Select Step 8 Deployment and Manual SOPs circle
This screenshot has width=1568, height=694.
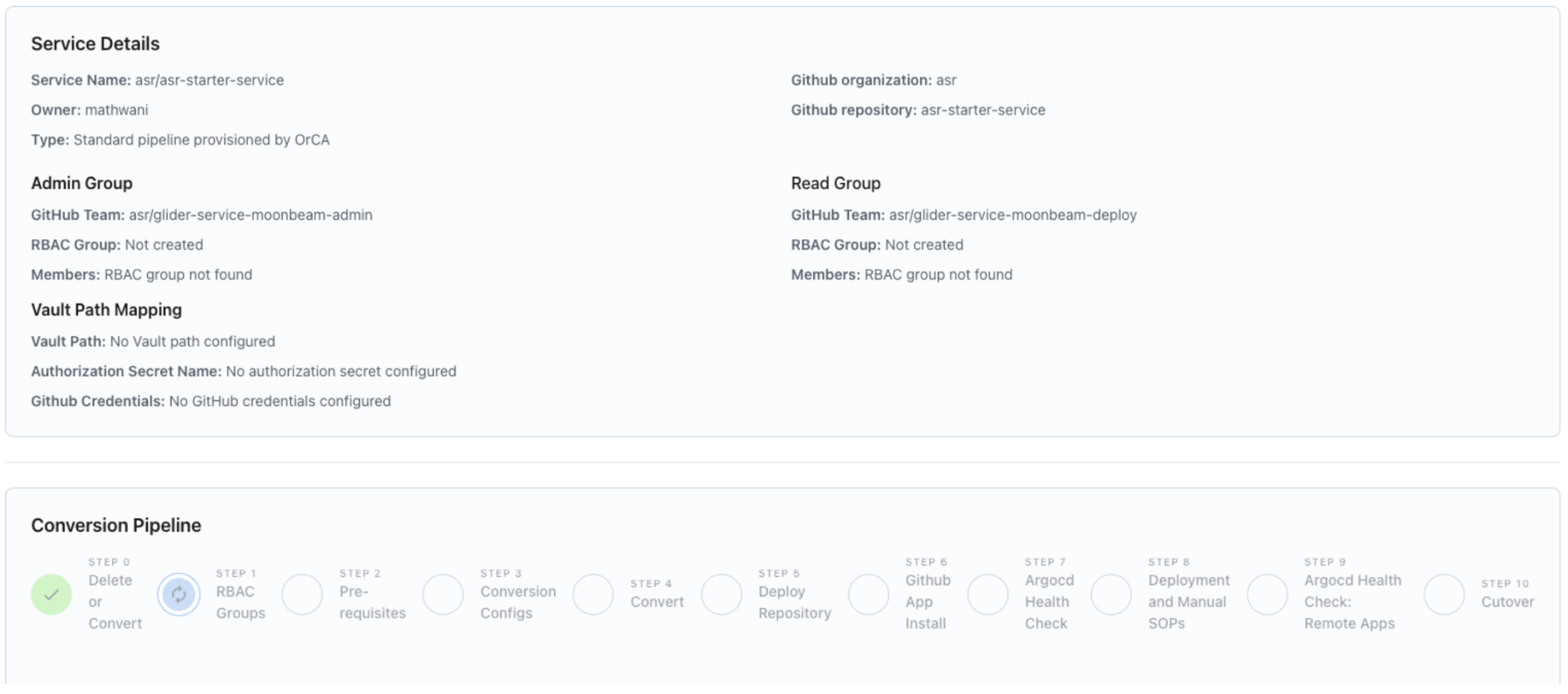click(1111, 594)
